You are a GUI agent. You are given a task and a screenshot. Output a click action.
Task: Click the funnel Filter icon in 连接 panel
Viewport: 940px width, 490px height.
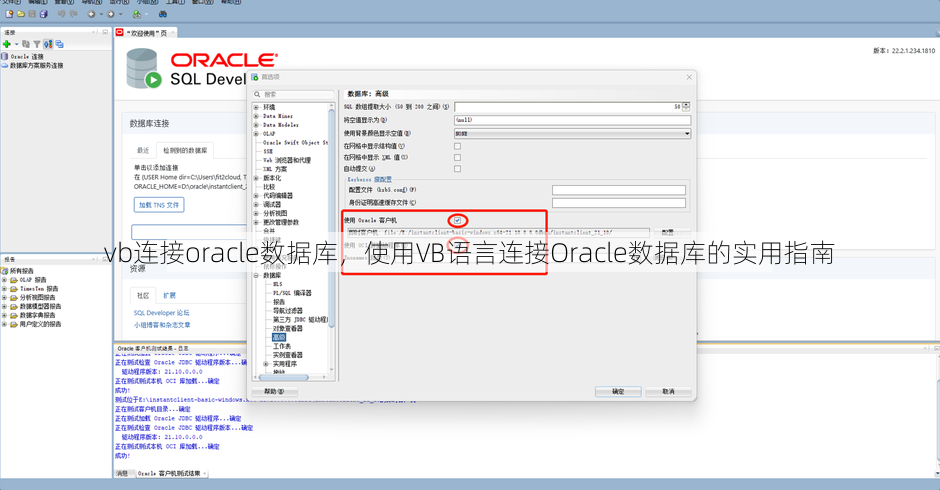37,44
